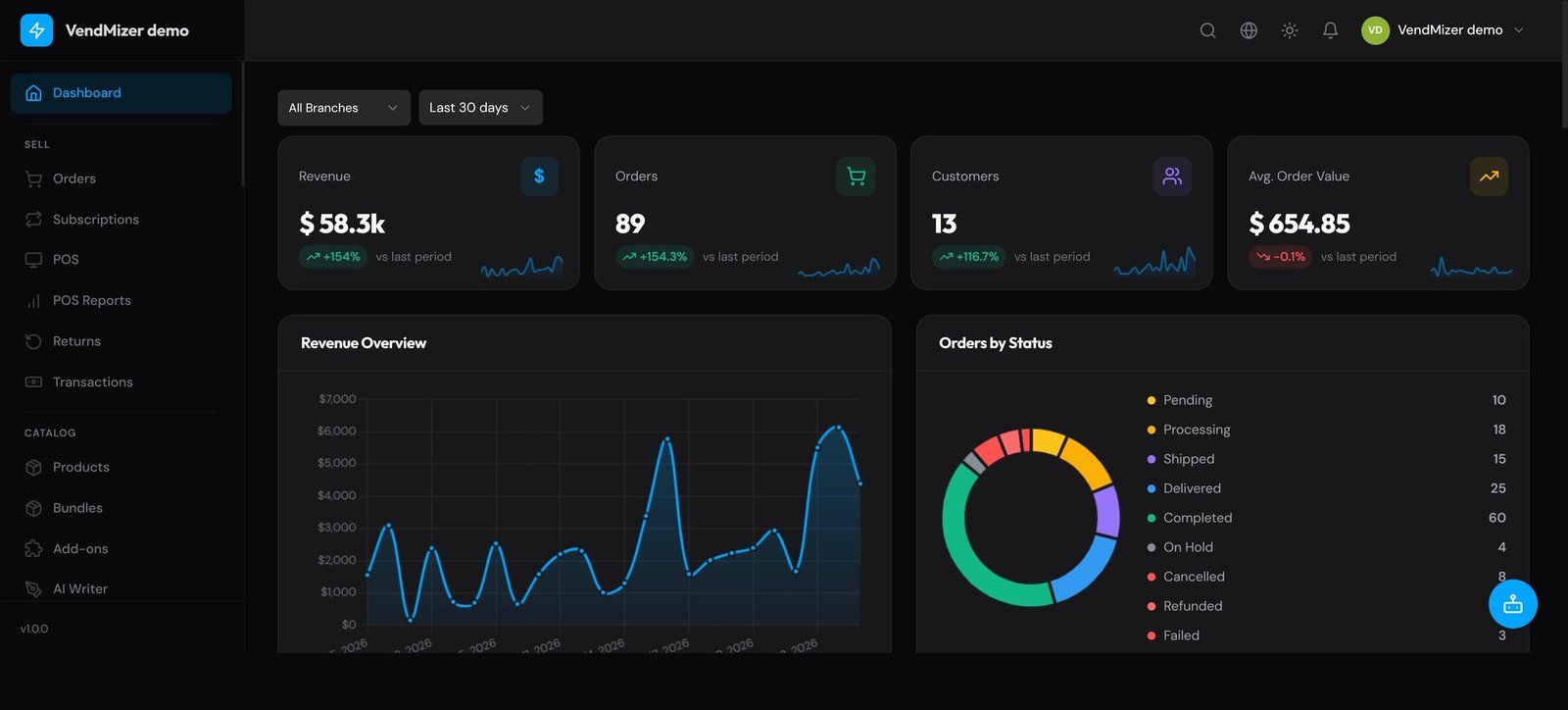
Task: Open search with the magnifier icon
Action: pos(1208,30)
